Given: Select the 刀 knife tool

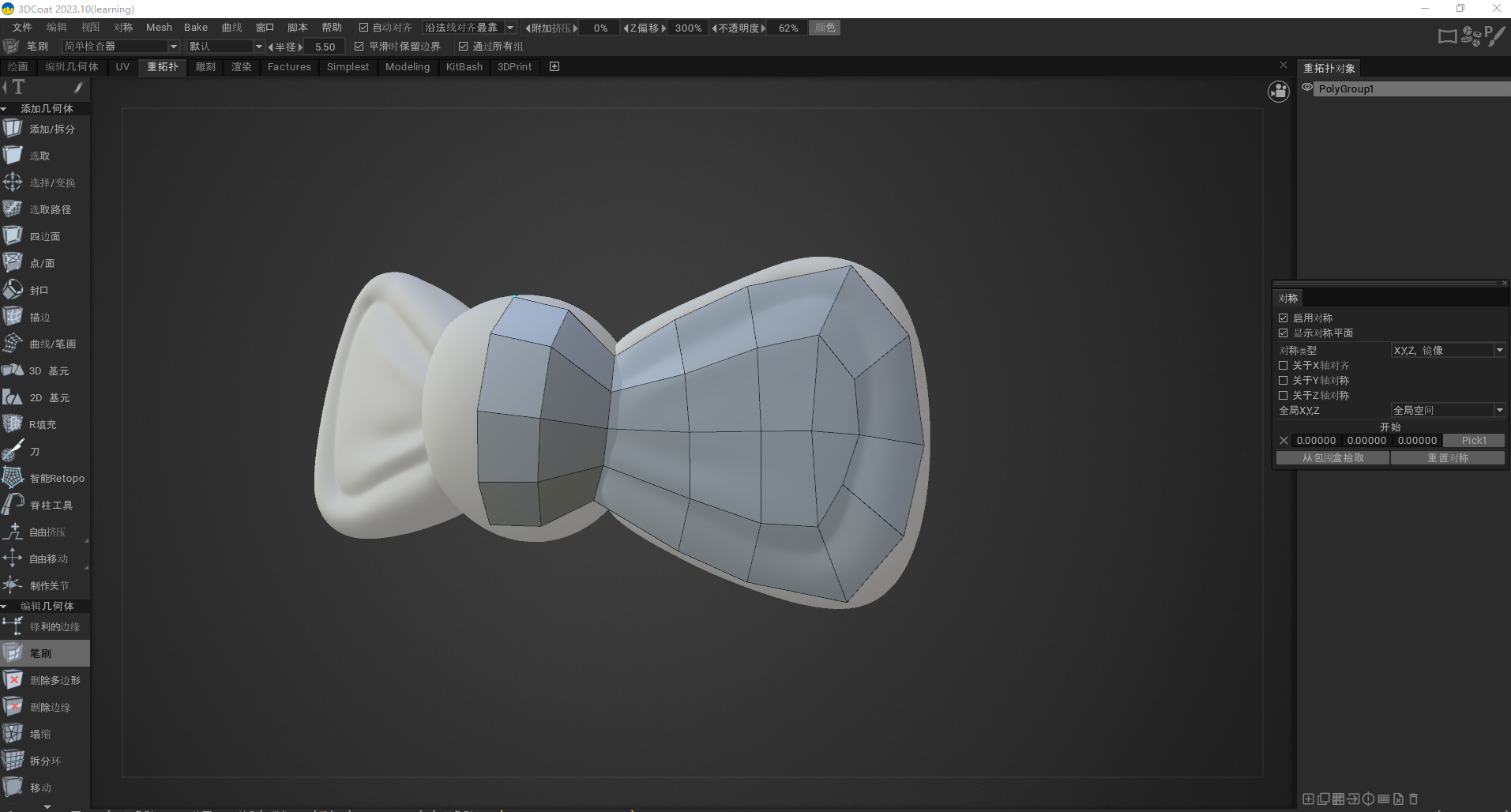Looking at the screenshot, I should coord(34,451).
